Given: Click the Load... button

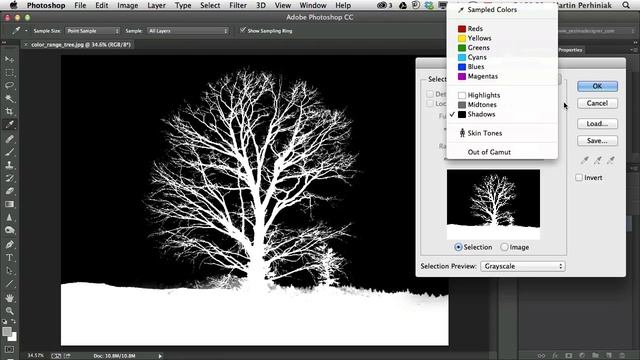Looking at the screenshot, I should 597,124.
